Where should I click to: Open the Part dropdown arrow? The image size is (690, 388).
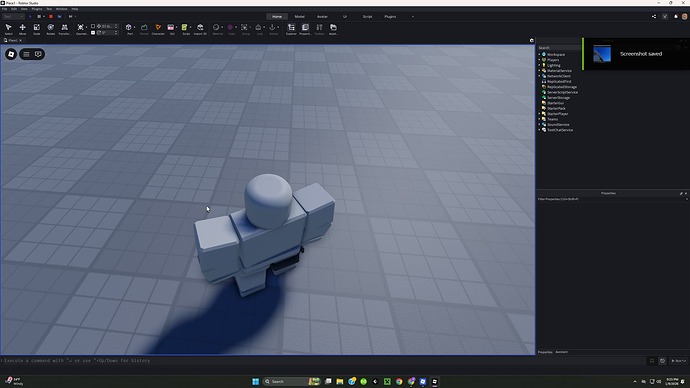134,27
